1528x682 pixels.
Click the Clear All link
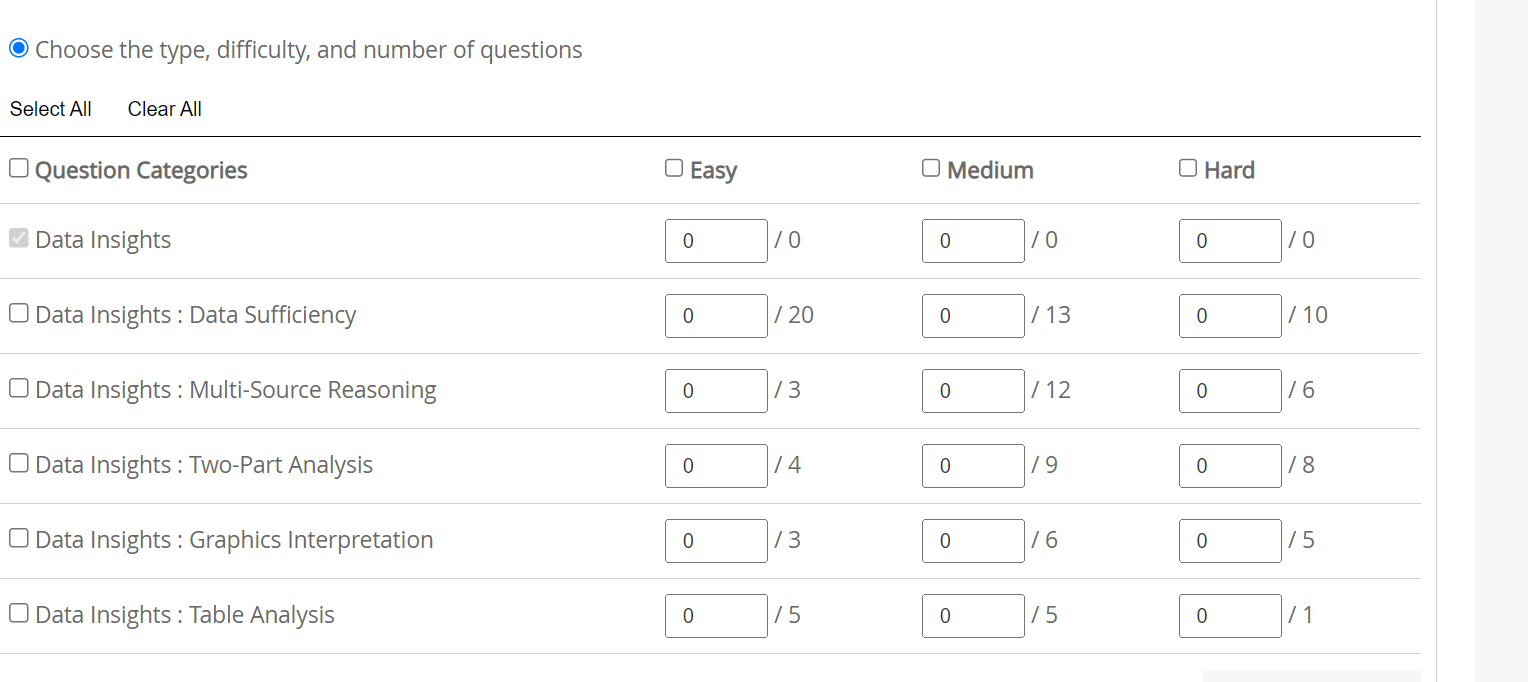pyautogui.click(x=164, y=109)
